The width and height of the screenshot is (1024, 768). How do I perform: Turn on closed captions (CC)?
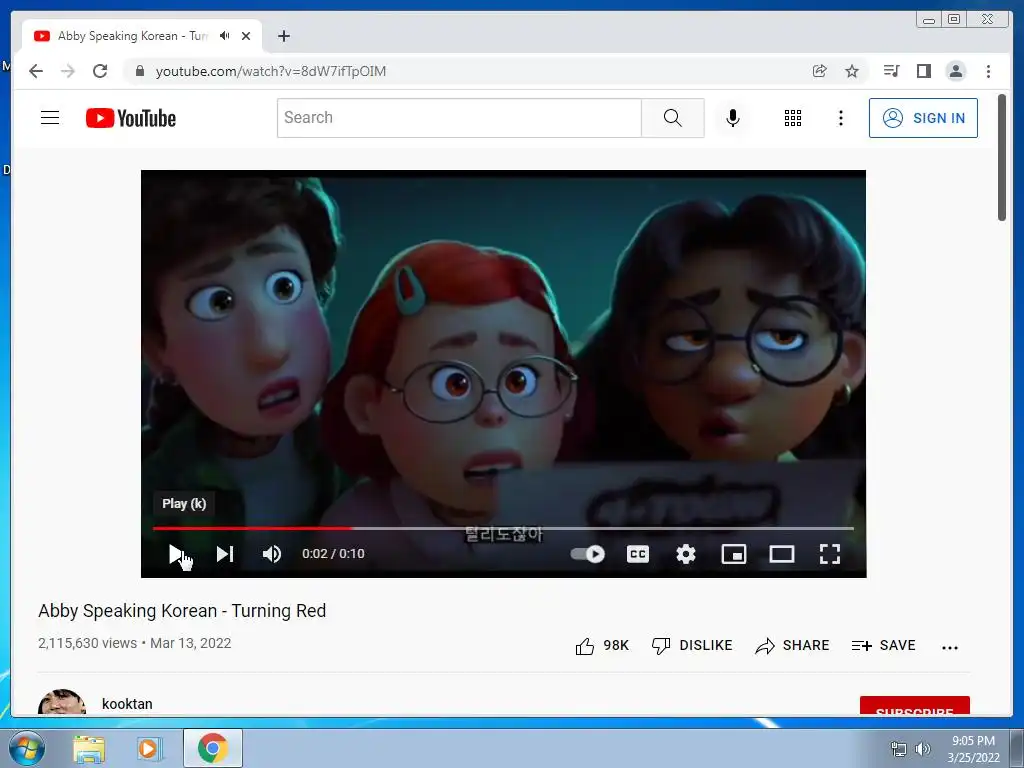(x=637, y=554)
